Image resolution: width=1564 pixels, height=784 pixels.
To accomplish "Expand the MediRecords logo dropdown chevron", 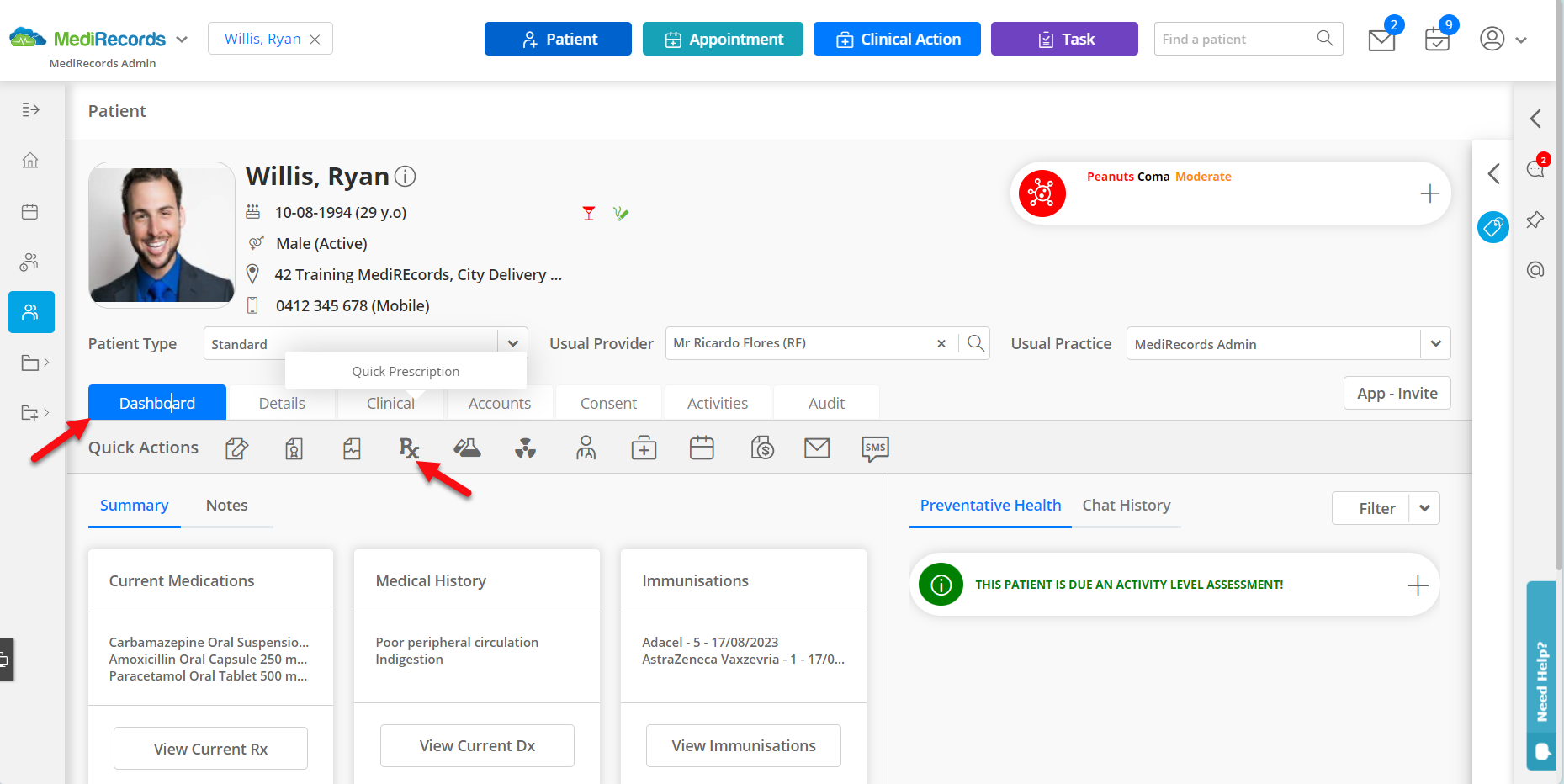I will pos(182,40).
